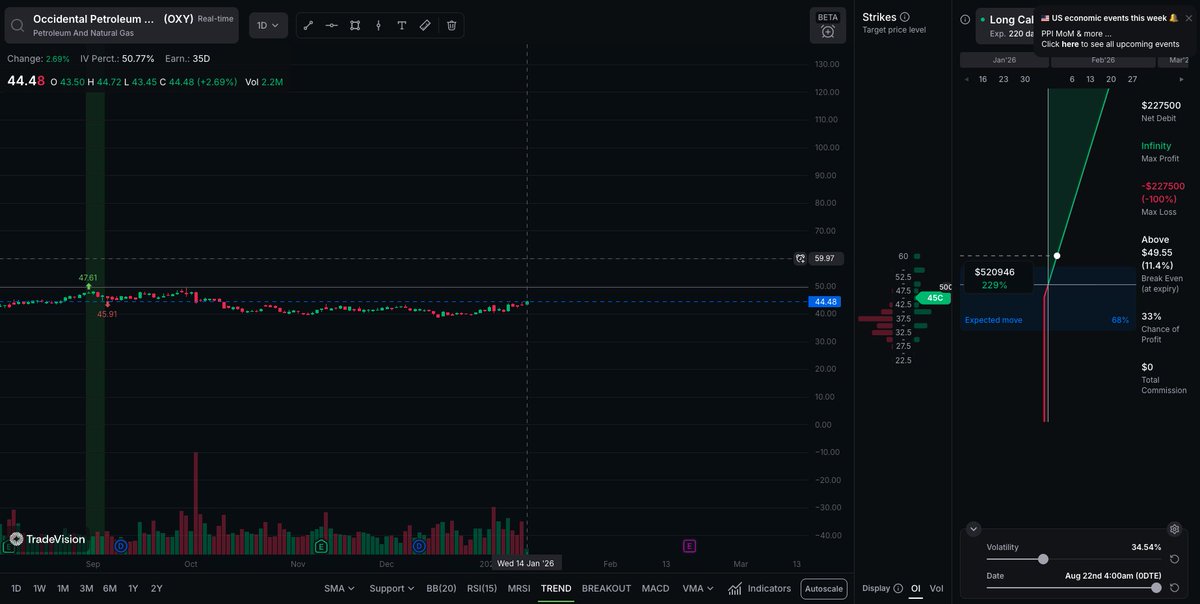
Task: Select the ruler measure tool
Action: [x=425, y=25]
